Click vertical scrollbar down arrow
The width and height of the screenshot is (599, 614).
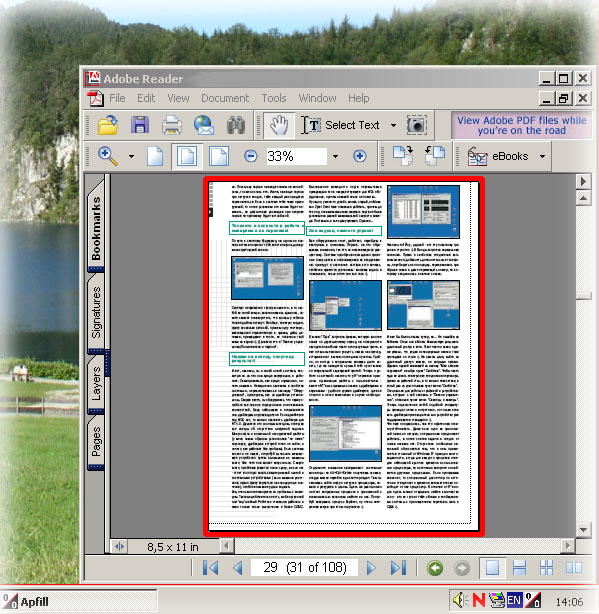click(583, 530)
